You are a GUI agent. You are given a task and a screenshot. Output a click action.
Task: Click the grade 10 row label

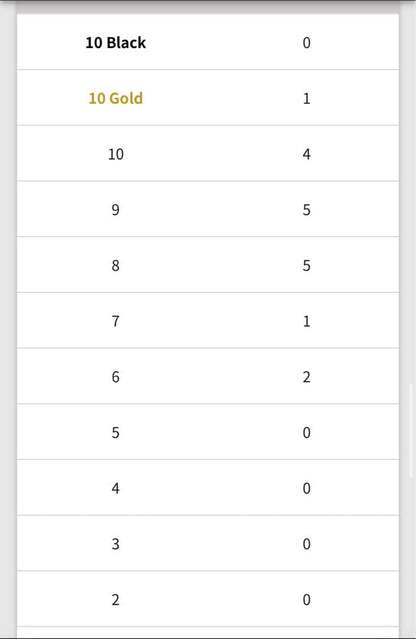115,154
